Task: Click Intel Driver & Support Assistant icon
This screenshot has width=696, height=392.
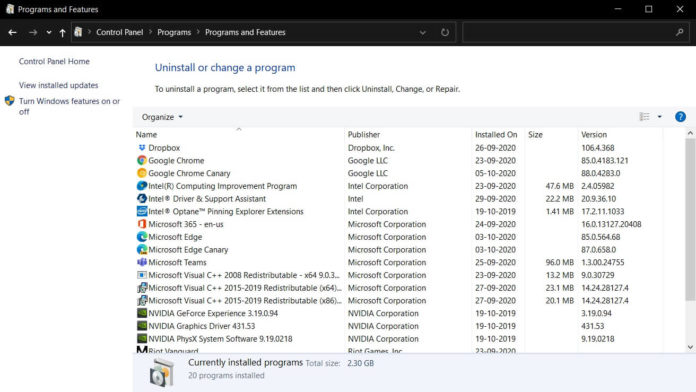Action: (x=142, y=198)
